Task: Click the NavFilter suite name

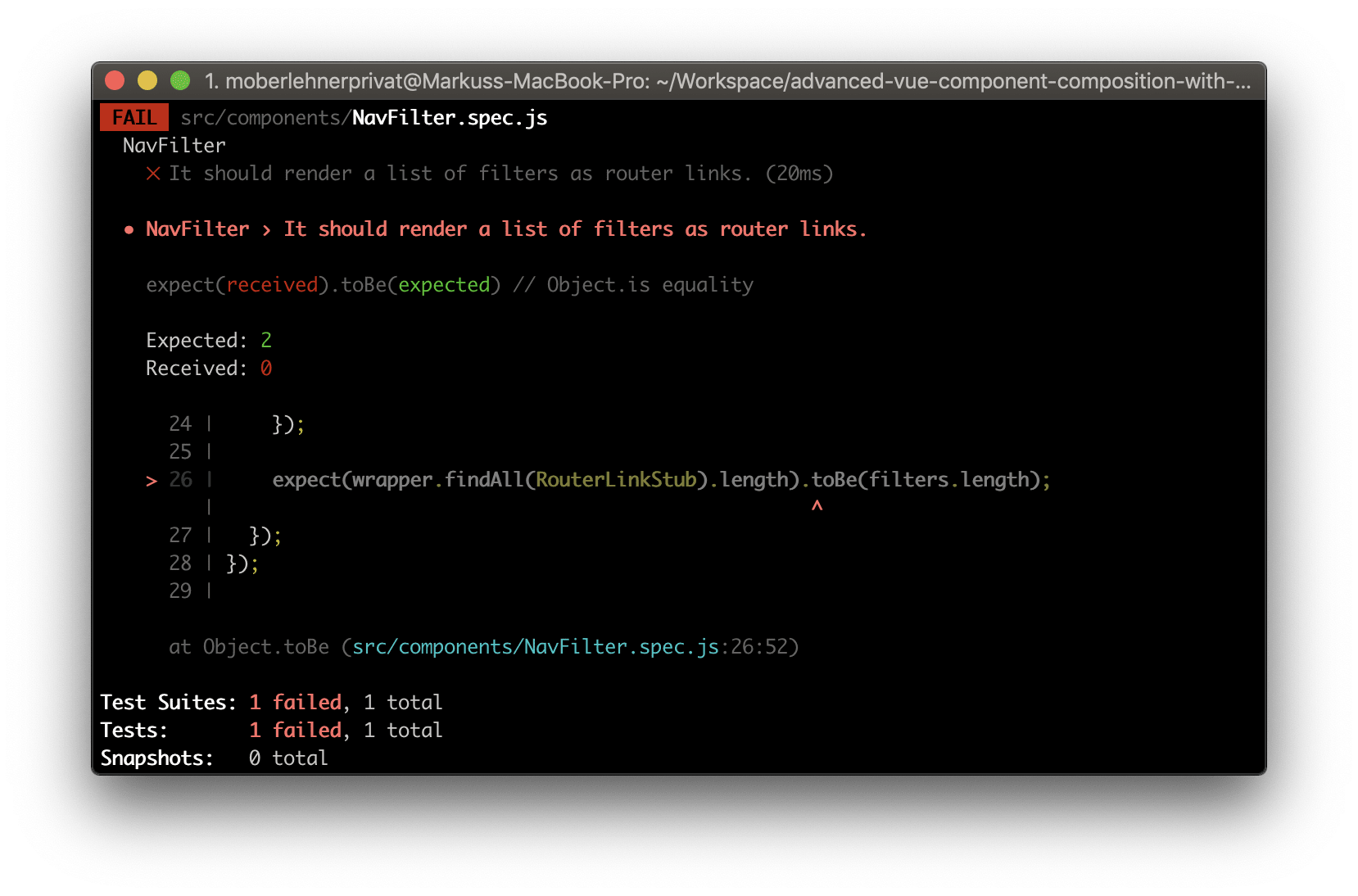Action: (174, 146)
